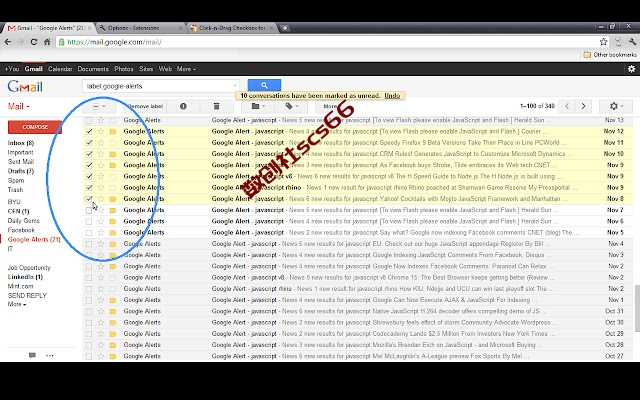Viewport: 640px width, 400px height.
Task: Click the chat bubble icon in sidebar
Action: (x=32, y=355)
